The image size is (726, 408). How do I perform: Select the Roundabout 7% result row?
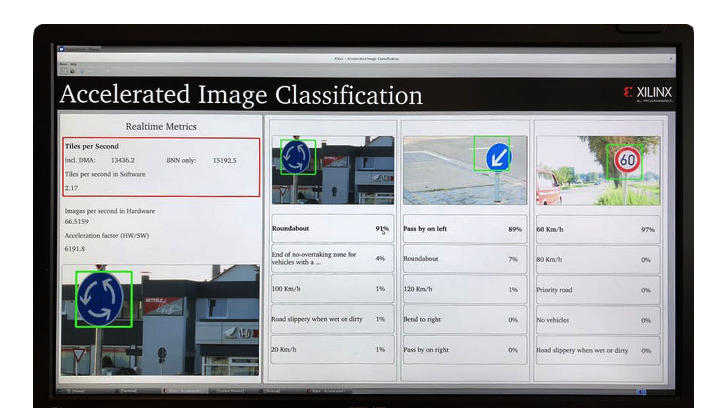[465, 259]
